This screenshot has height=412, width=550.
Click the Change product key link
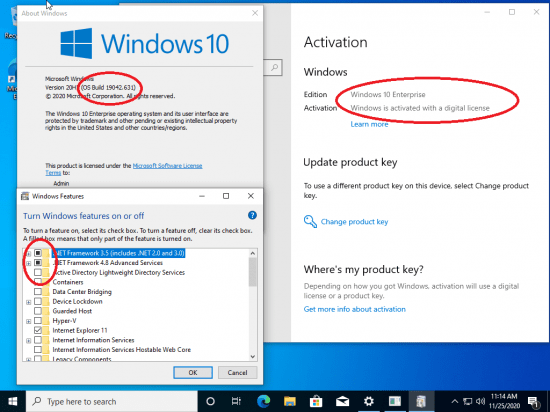click(354, 222)
